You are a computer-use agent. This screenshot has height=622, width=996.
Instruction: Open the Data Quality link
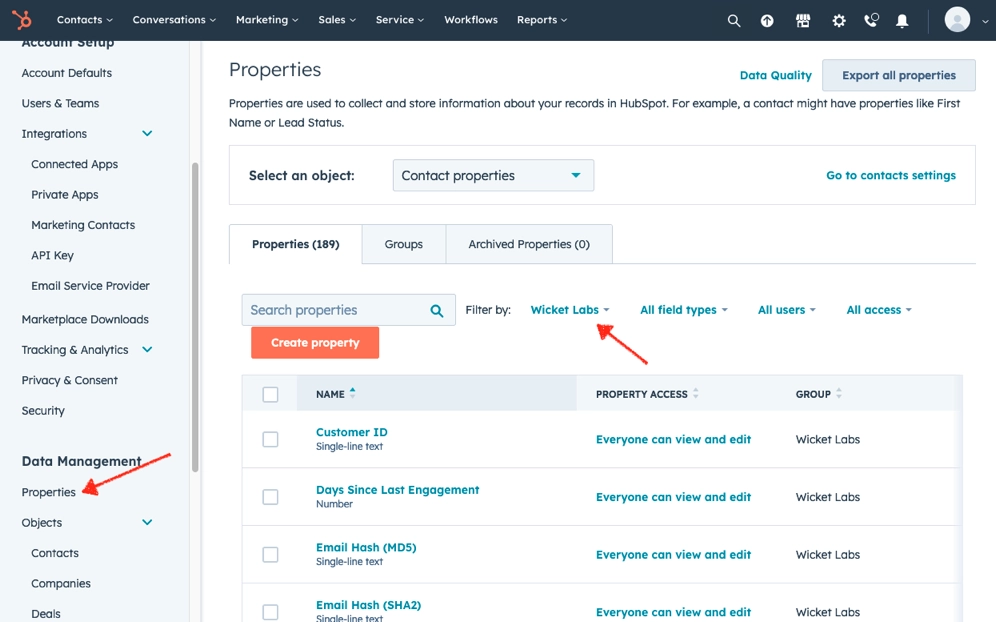(x=775, y=75)
